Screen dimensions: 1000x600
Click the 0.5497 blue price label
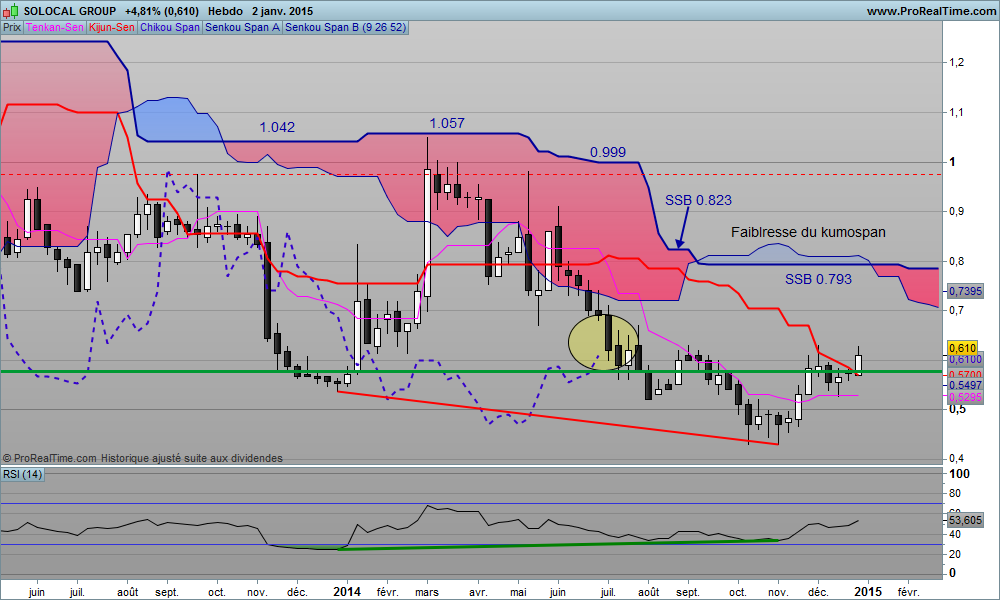point(966,385)
